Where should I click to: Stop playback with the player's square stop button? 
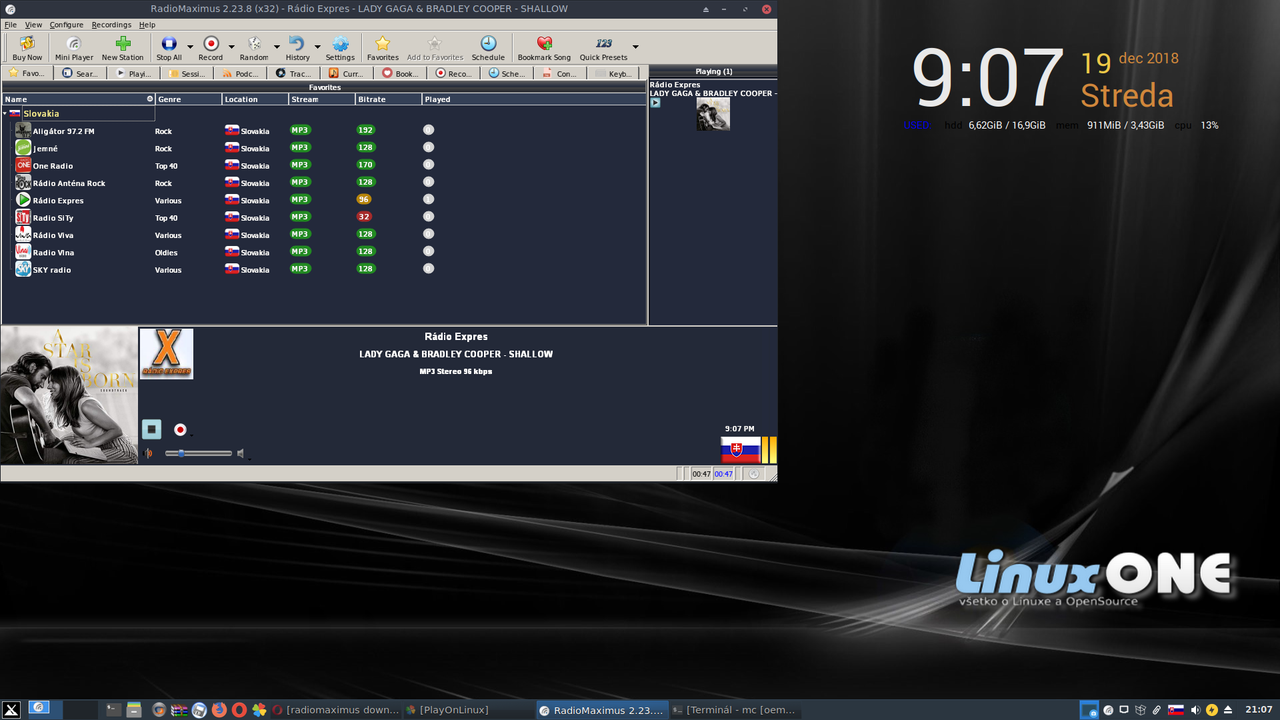pos(151,429)
